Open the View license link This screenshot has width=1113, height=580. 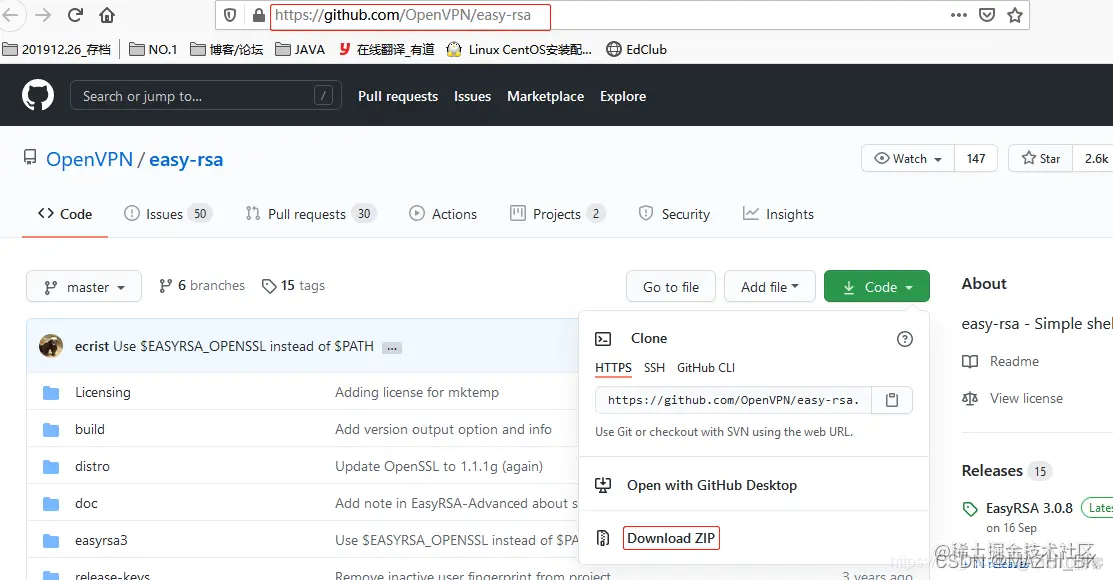tap(1026, 398)
